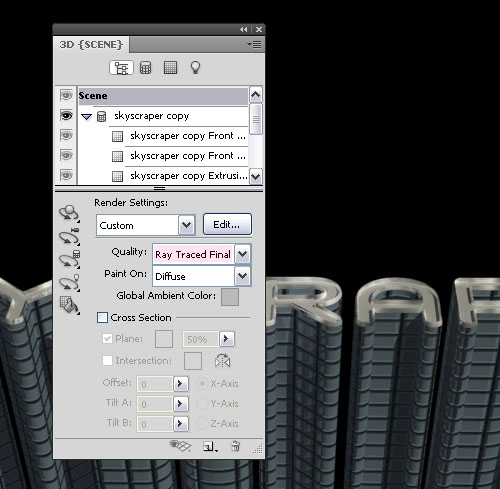Collapse the skyscraper copy tree triangle
Screen dimensions: 500x489
pos(86,117)
